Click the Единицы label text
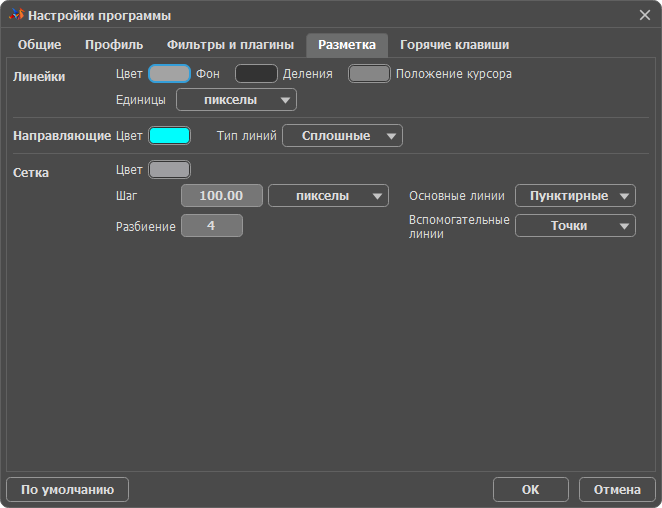Image resolution: width=662 pixels, height=508 pixels. [141, 100]
